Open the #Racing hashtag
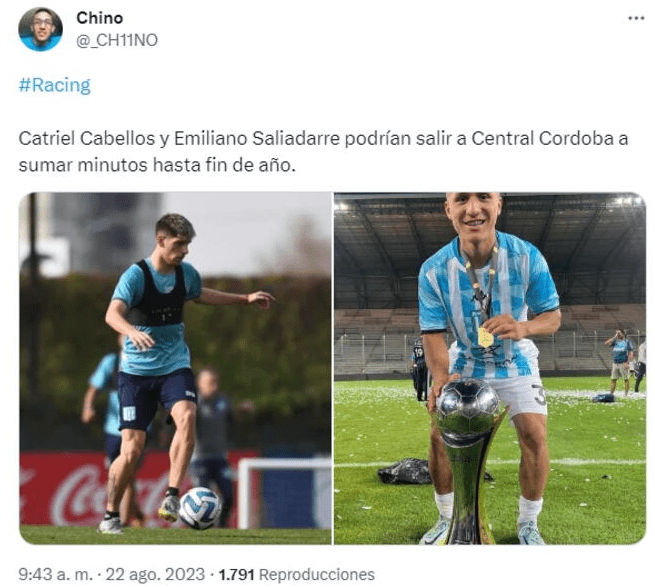Viewport: 655px width, 587px height. 54,85
